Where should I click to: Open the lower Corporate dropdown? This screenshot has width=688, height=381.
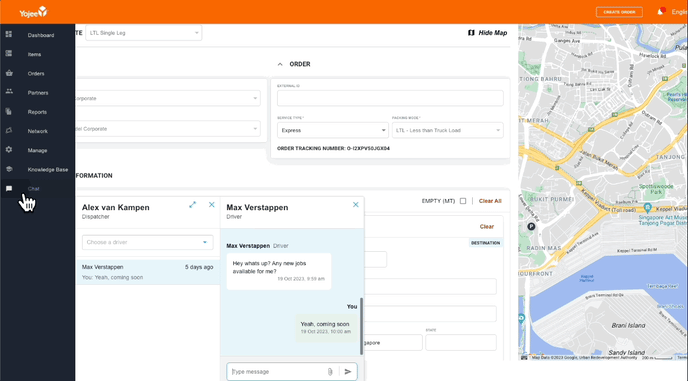click(x=168, y=129)
